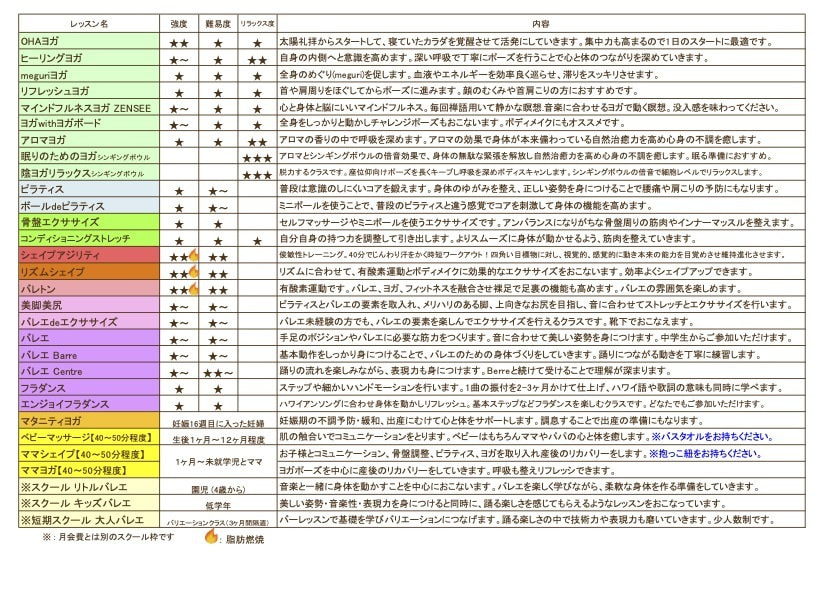Select the 1ヶ月～未就学児とママ target cell

pyautogui.click(x=219, y=462)
